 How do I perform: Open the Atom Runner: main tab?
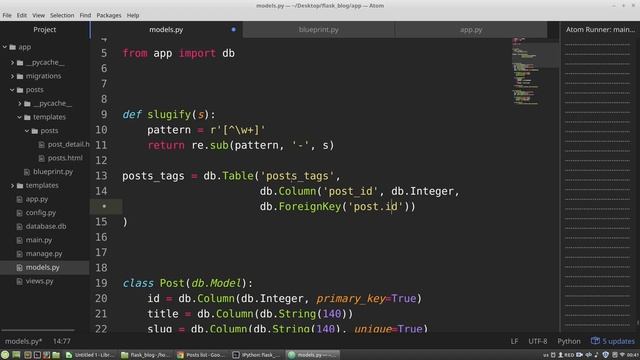600,29
